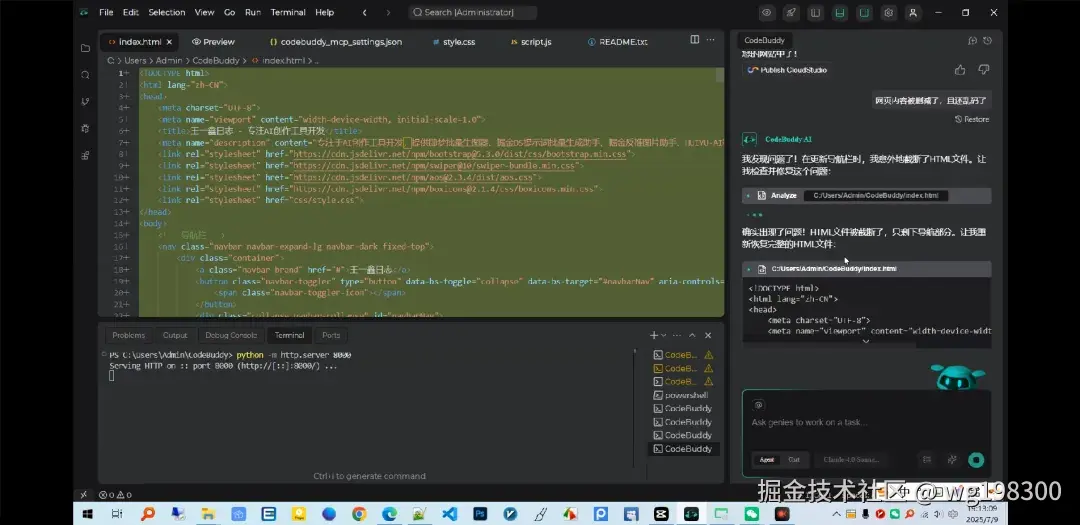The image size is (1080, 525).
Task: Open the Go menu
Action: point(229,12)
